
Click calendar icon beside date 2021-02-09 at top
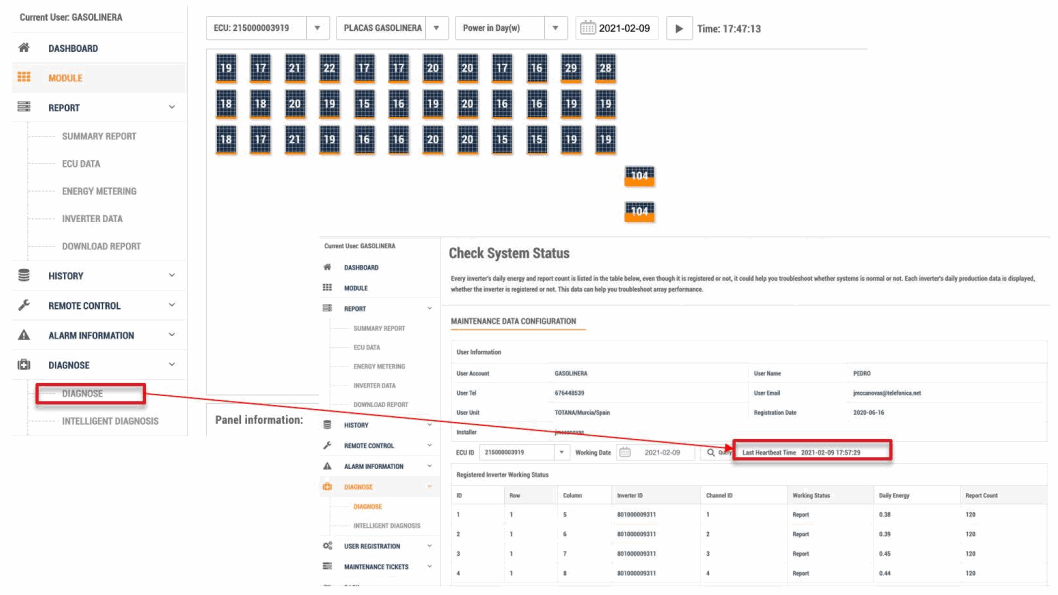pos(588,28)
